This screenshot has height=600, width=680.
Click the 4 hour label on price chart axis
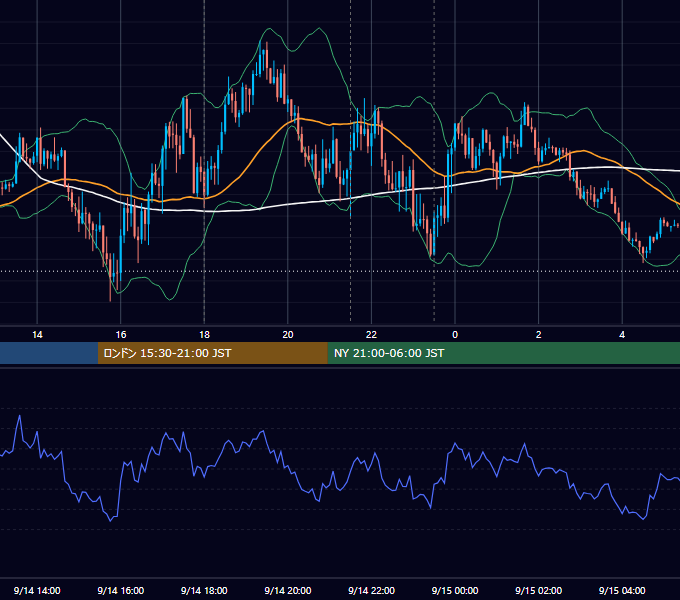pyautogui.click(x=622, y=335)
